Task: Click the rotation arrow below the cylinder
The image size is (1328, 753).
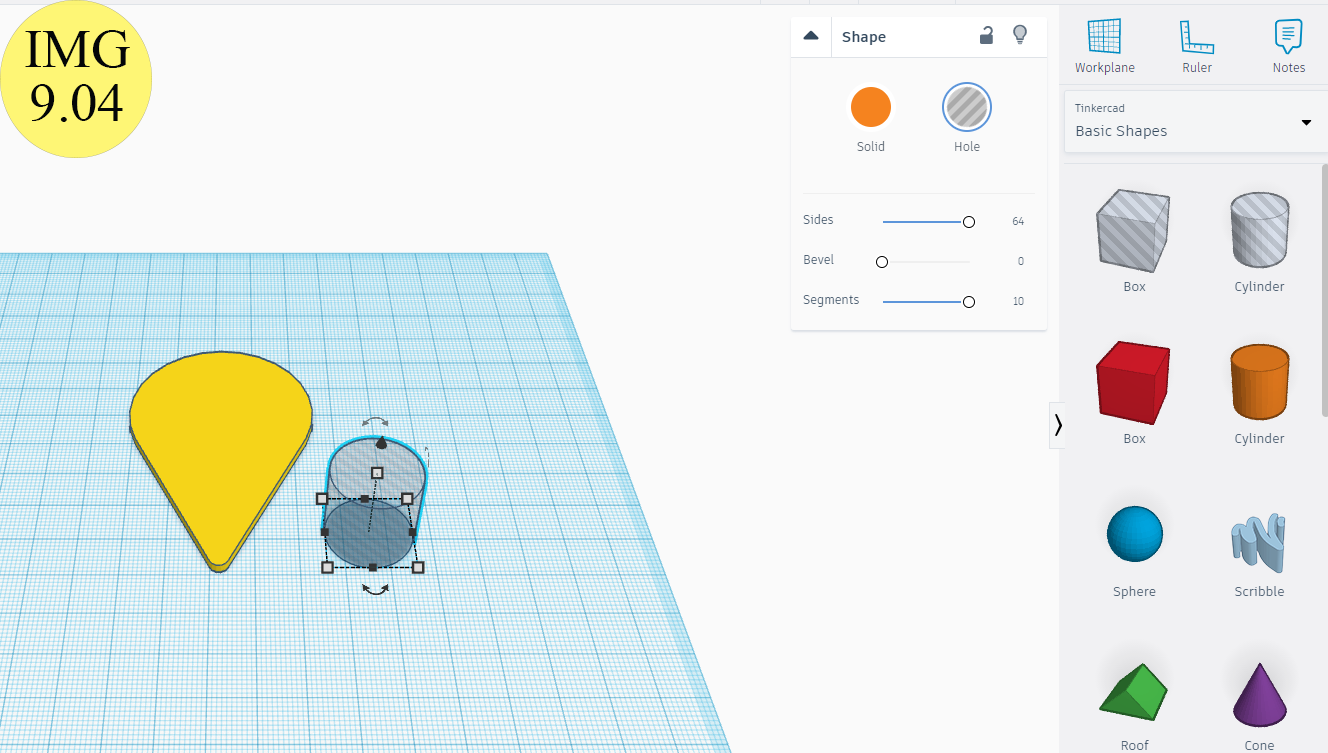Action: [x=375, y=590]
